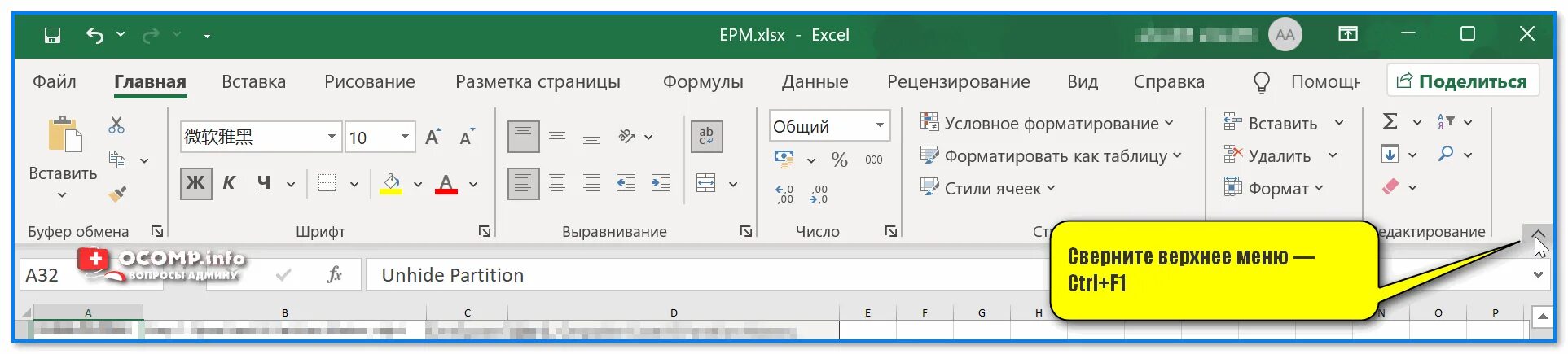Screen dimensions: 1568x354
Task: Activate the Format Painter brush
Action: tap(117, 194)
